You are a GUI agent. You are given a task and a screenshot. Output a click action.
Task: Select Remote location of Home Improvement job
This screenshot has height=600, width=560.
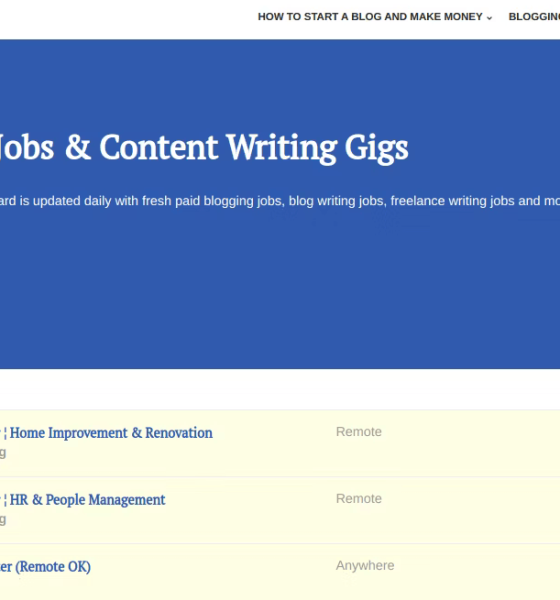359,432
